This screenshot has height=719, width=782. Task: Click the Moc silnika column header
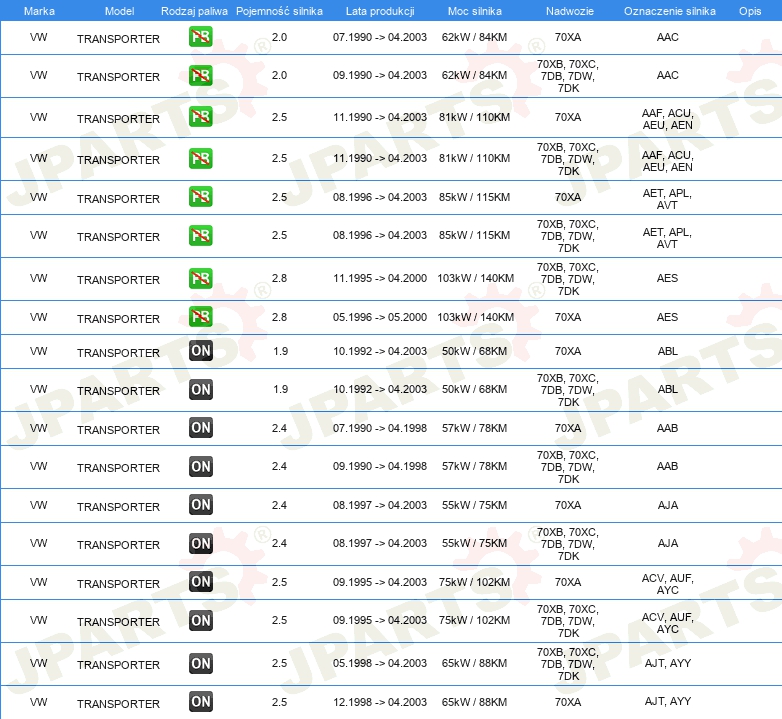pyautogui.click(x=474, y=11)
